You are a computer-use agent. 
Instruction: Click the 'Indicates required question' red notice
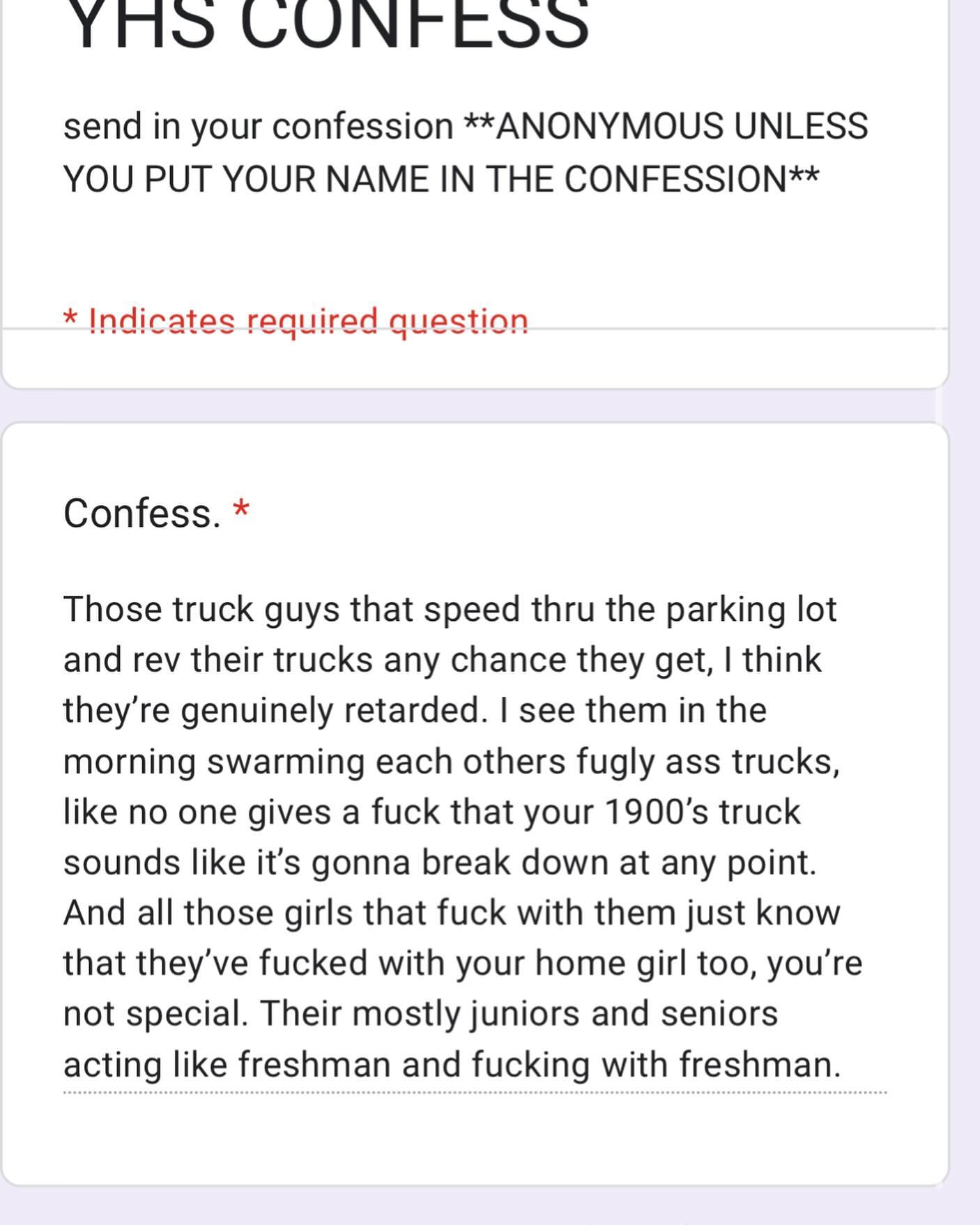[x=308, y=321]
